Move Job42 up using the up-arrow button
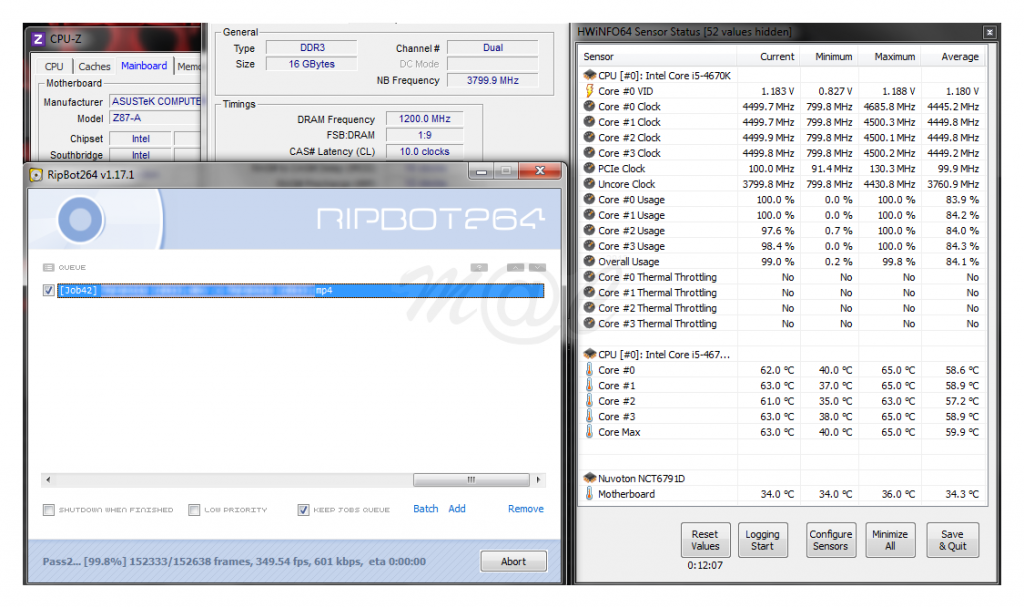The width and height of the screenshot is (1024, 607). [x=515, y=268]
